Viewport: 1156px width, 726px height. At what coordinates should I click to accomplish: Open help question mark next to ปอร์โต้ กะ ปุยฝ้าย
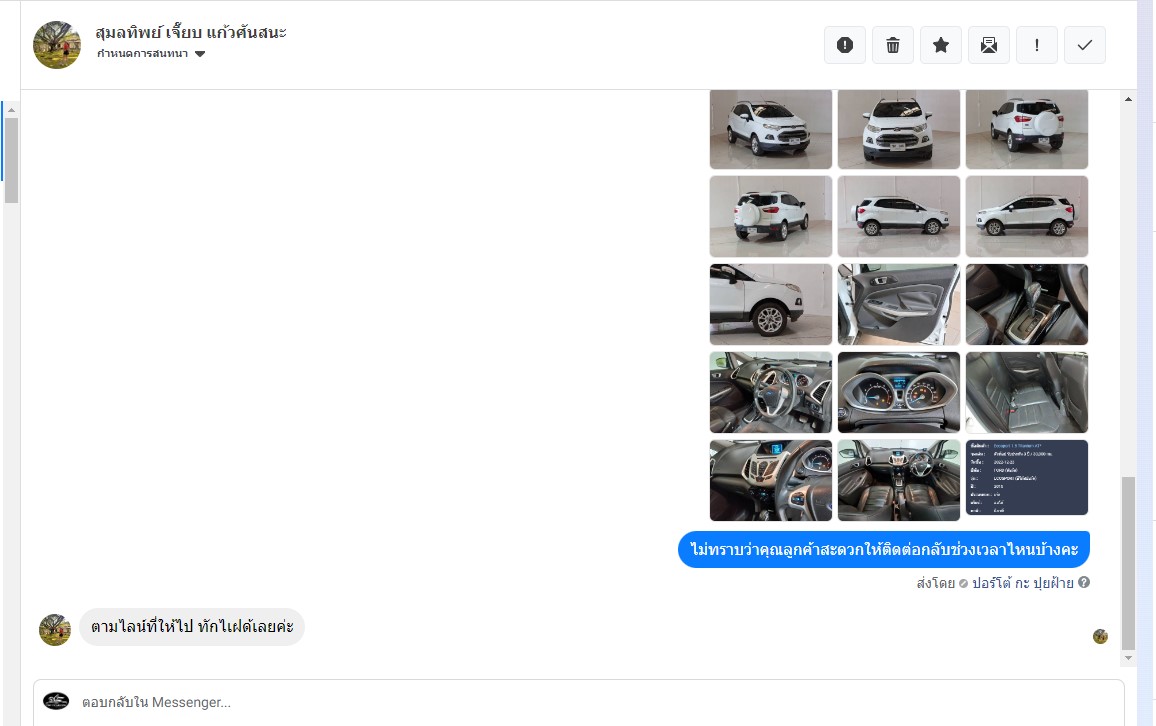pyautogui.click(x=1084, y=582)
